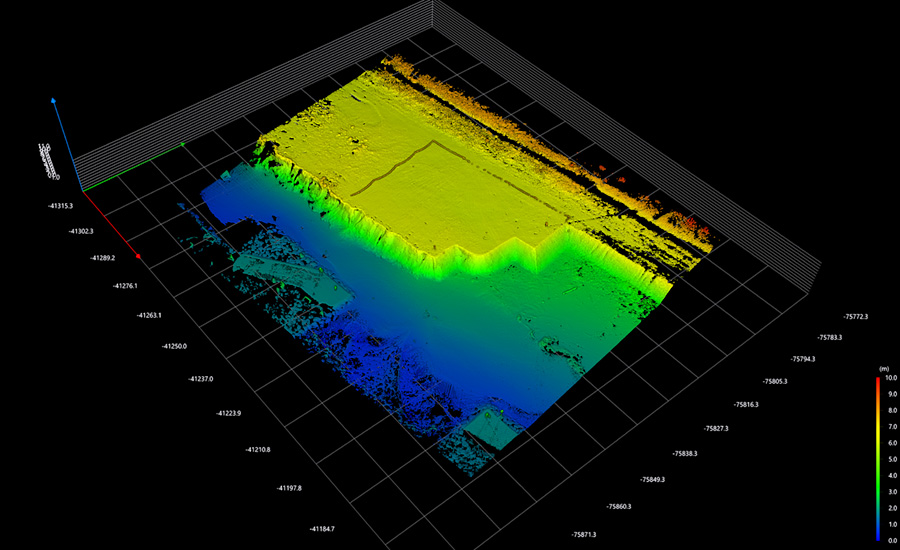
Task: Click the 0.0 value on the legend
Action: point(891,540)
